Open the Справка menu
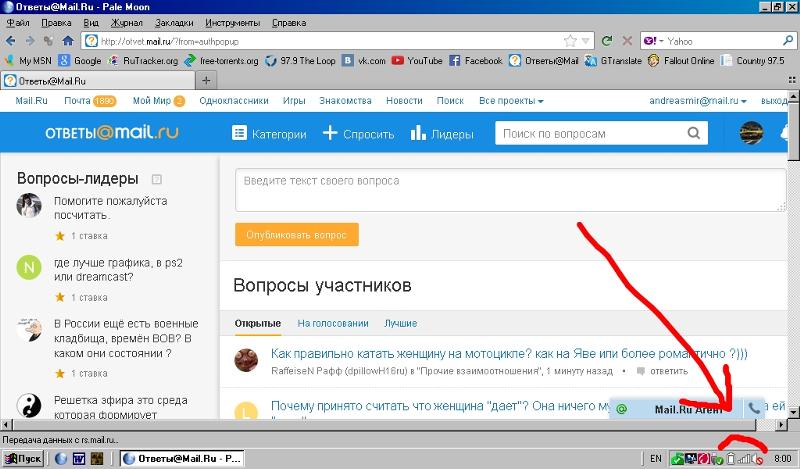This screenshot has width=800, height=469. click(289, 22)
